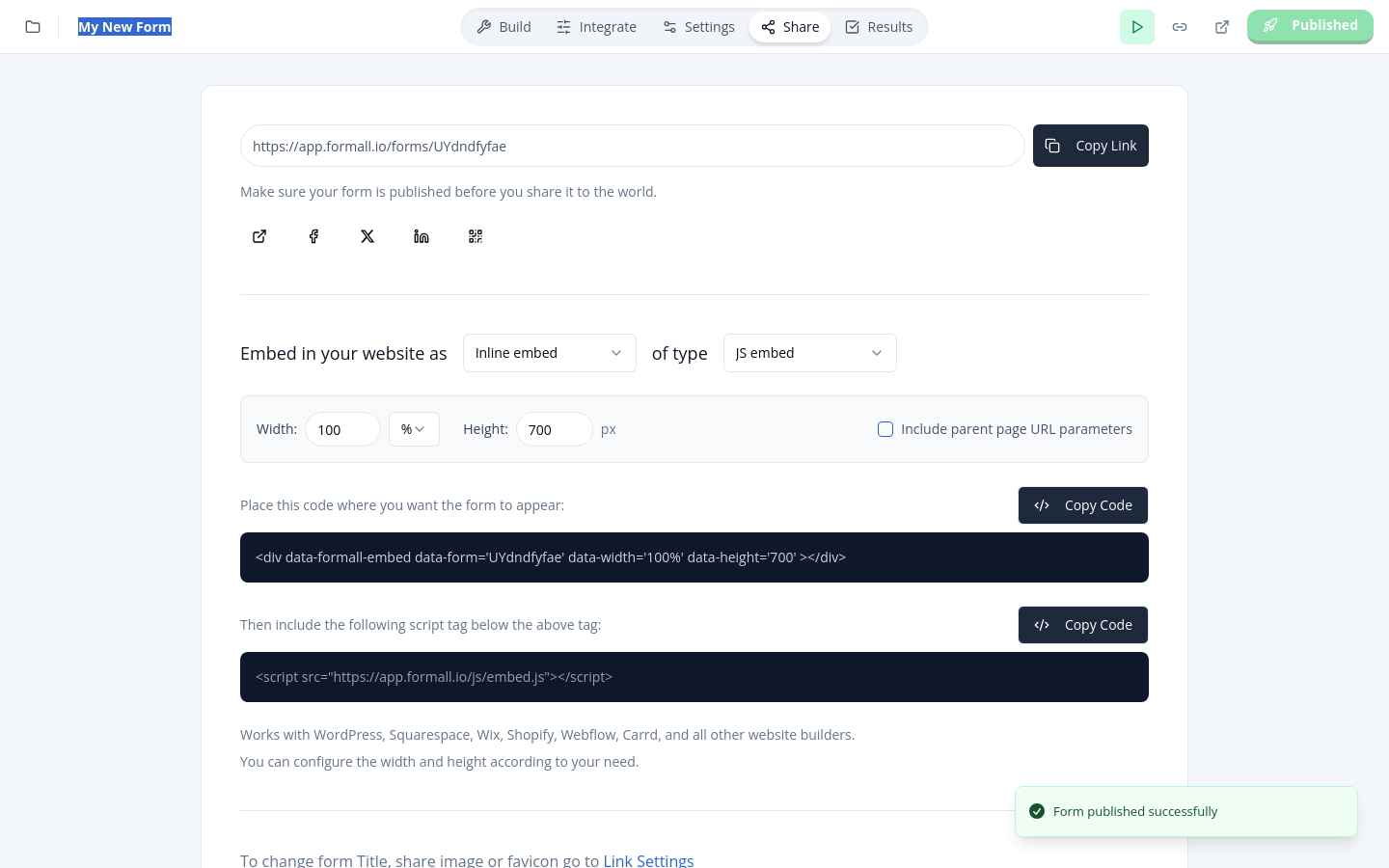Image resolution: width=1389 pixels, height=868 pixels.
Task: Generate the QR code for the form
Action: point(476,236)
